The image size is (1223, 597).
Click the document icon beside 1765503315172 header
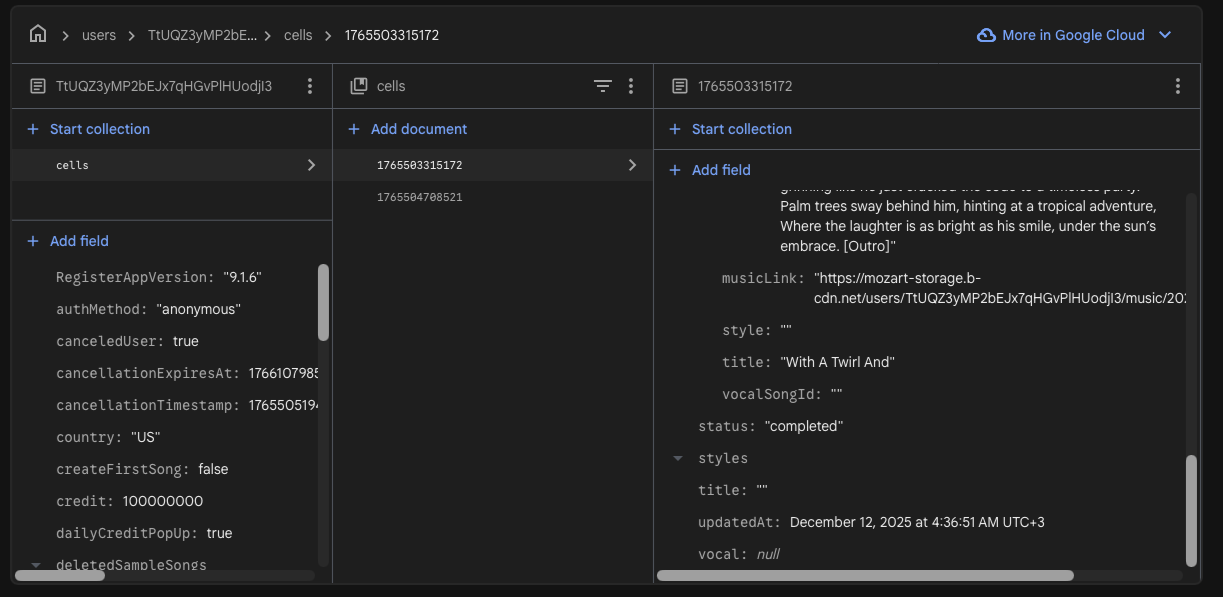click(680, 86)
